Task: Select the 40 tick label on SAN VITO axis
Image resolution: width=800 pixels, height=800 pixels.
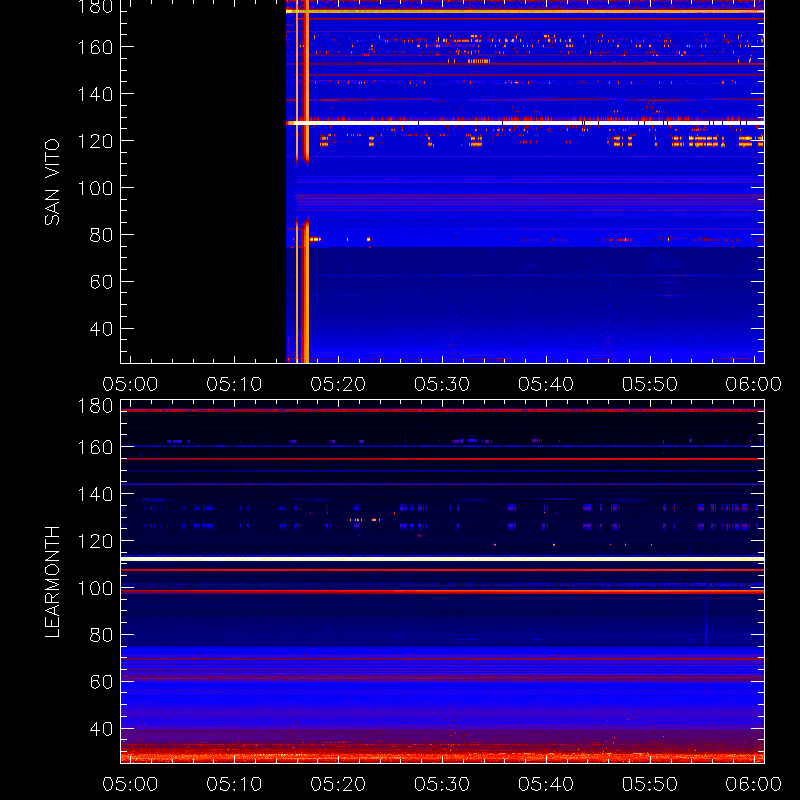Action: click(101, 329)
